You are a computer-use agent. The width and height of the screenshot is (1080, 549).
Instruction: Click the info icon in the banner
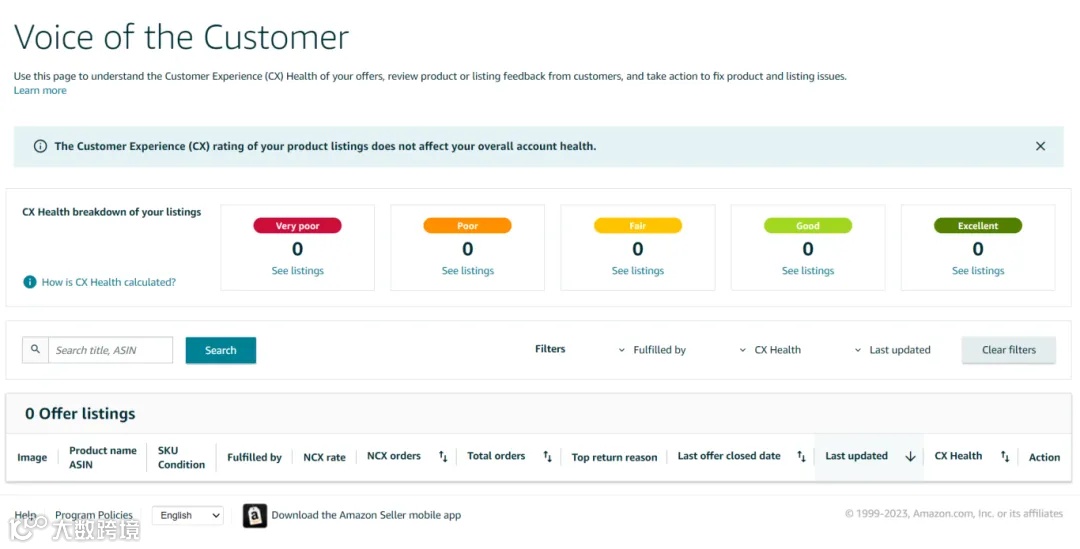pos(41,146)
